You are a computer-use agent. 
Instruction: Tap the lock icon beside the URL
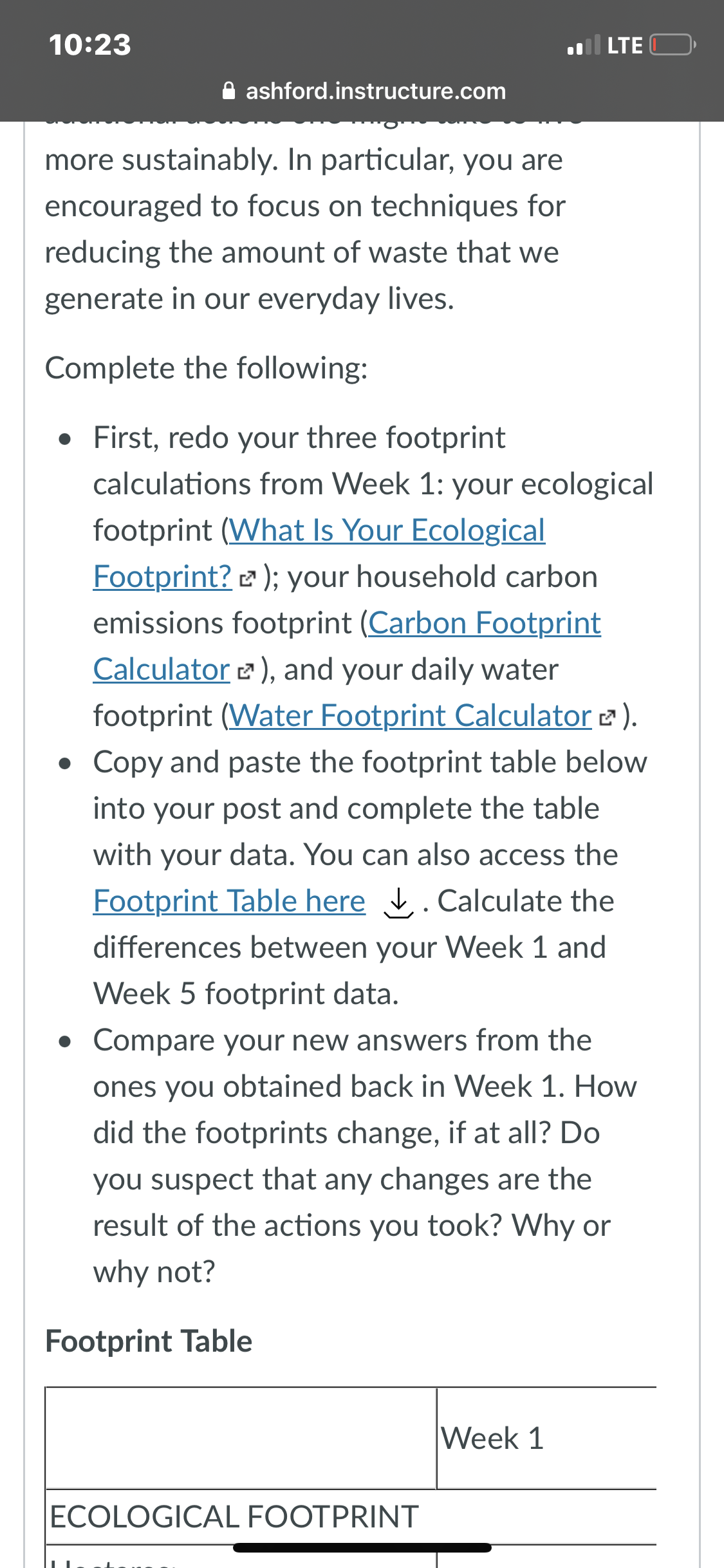tap(228, 91)
